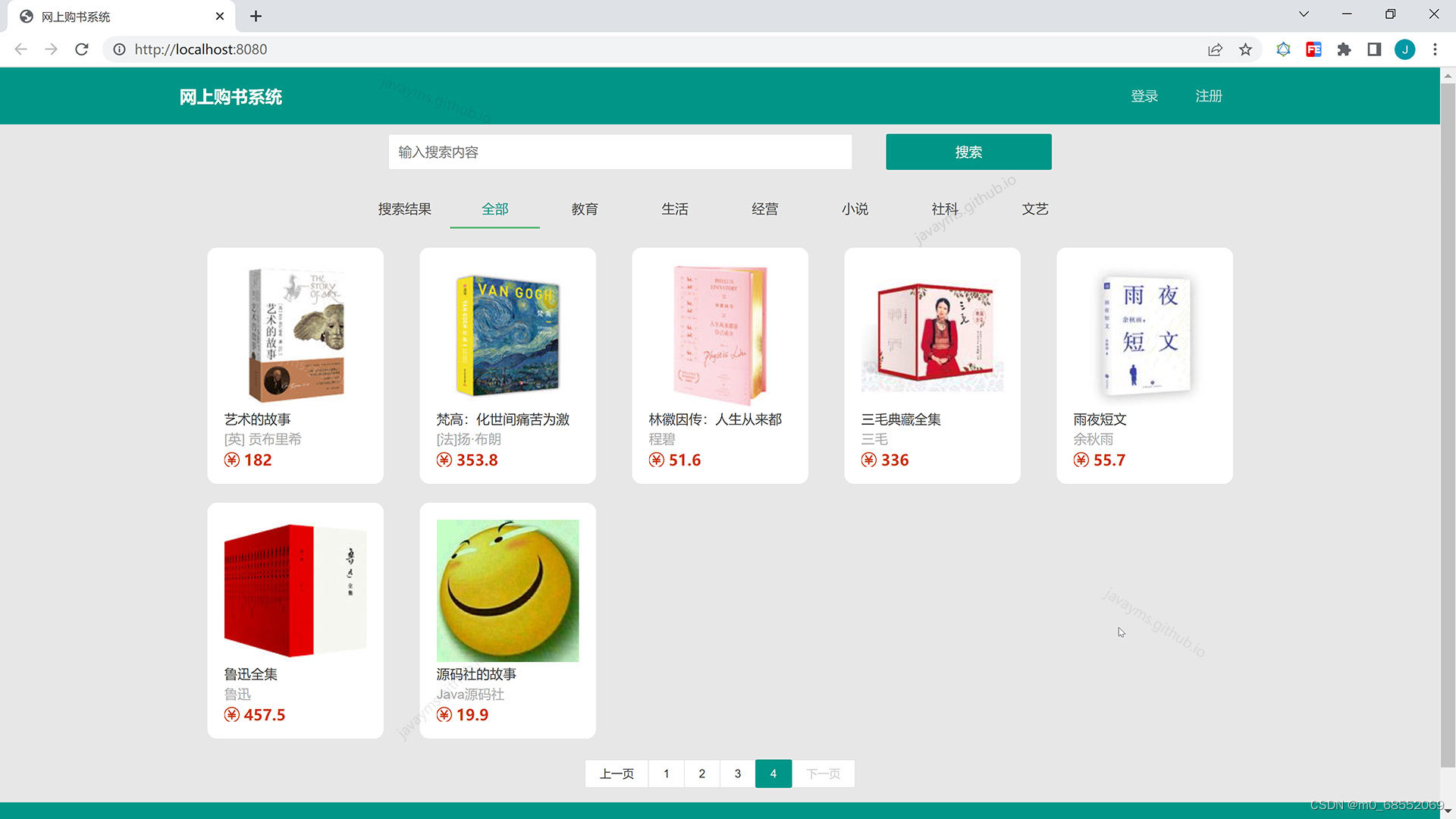Open the pink 林徽因传 book cover
Screen dimensions: 1456x819
point(720,334)
